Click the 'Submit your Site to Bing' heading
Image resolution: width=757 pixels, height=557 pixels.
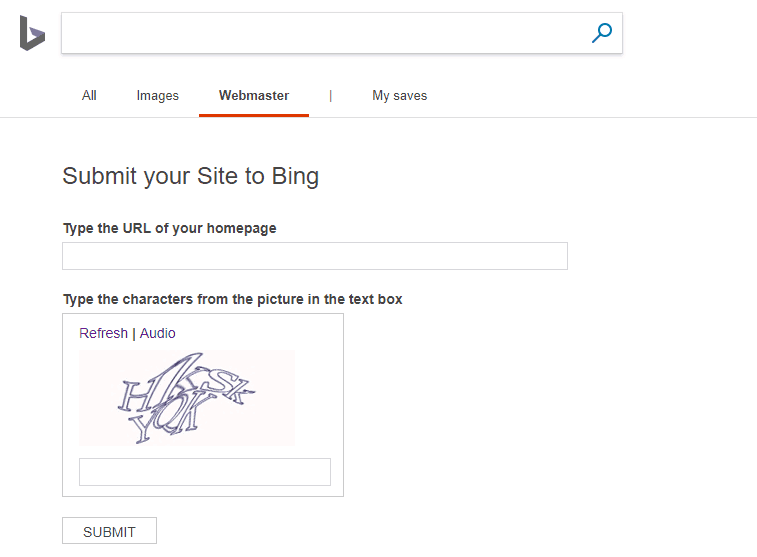(191, 176)
